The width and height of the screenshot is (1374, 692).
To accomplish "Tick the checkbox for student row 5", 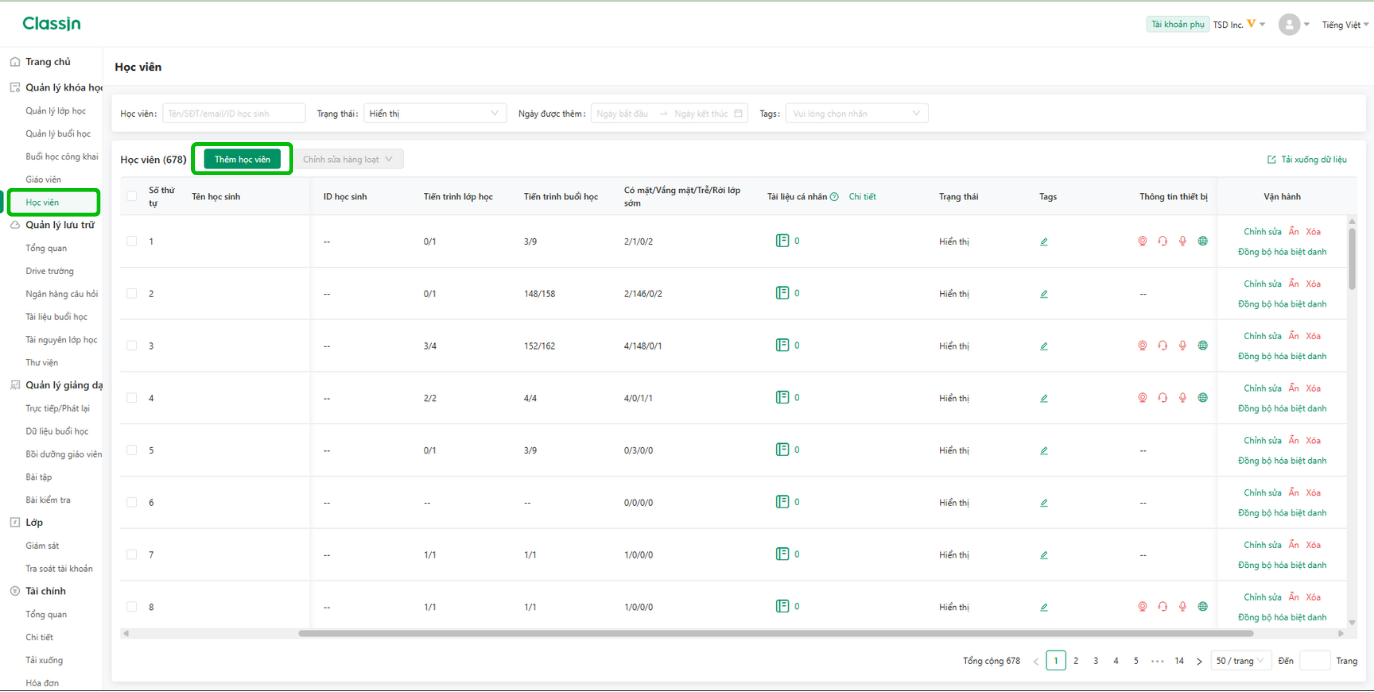I will (132, 450).
